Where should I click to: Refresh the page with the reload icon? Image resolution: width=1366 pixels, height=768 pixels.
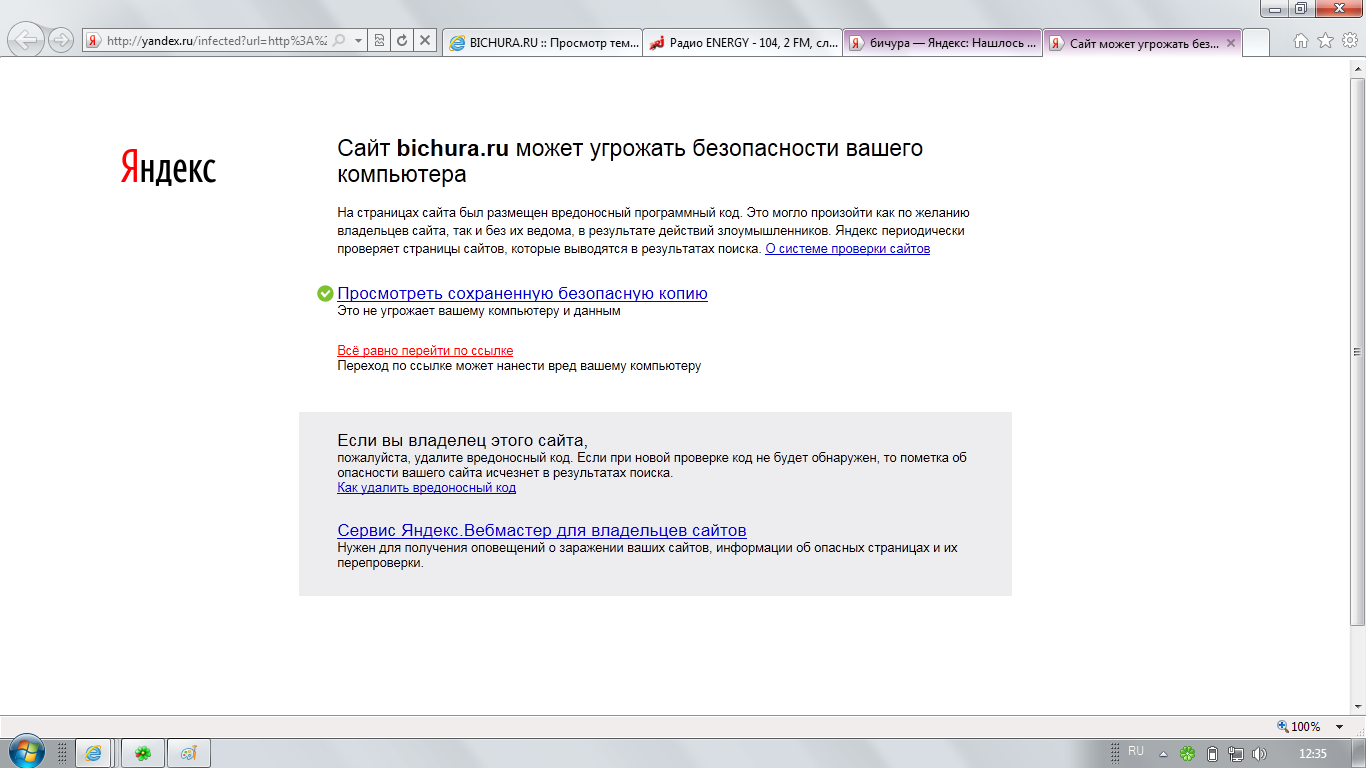(402, 41)
